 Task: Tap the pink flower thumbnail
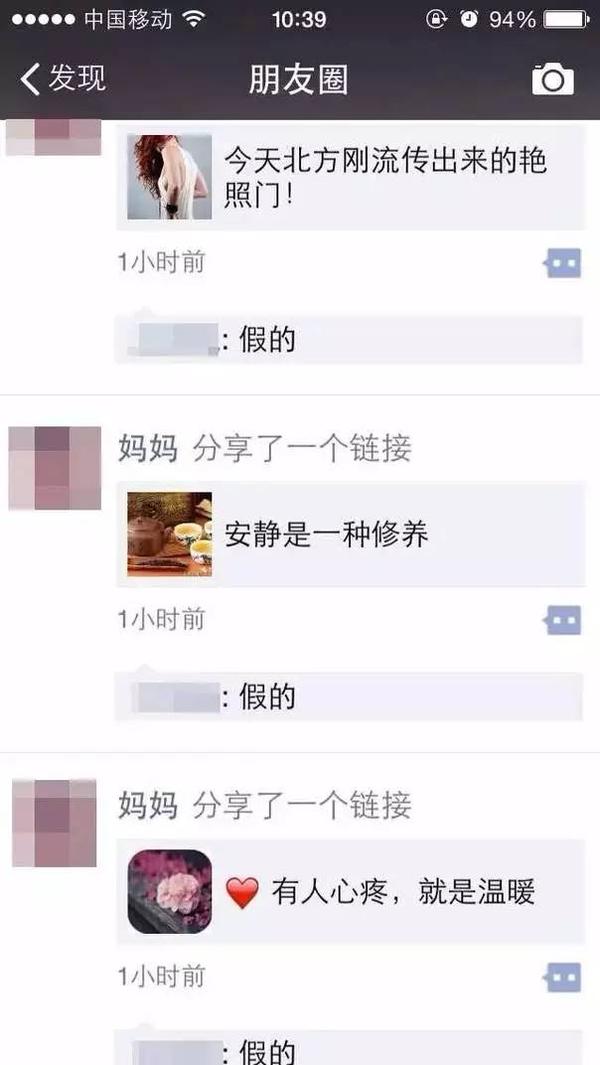tap(170, 892)
